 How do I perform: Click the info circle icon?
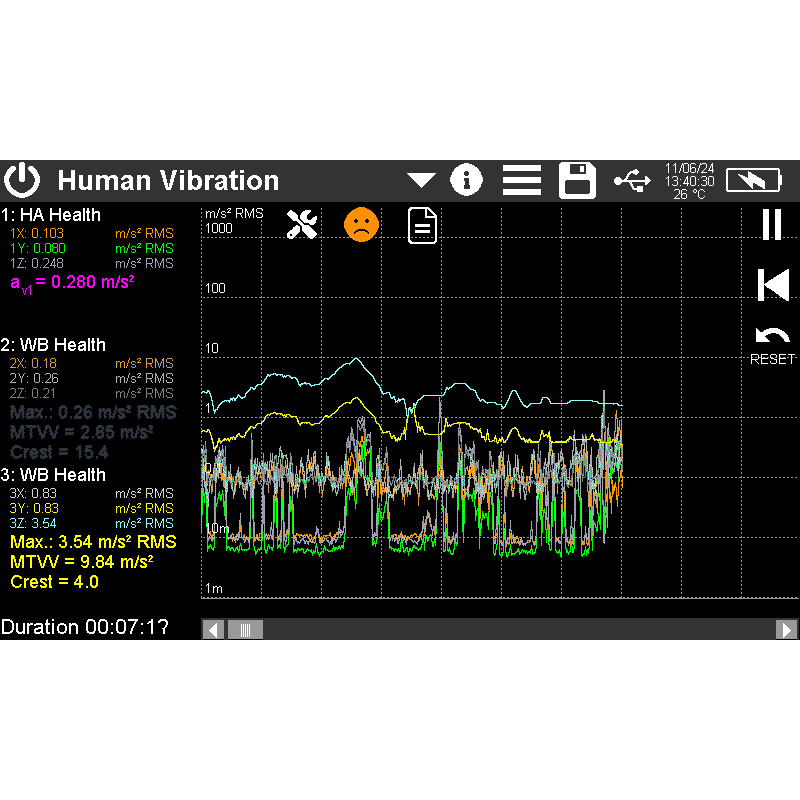466,180
